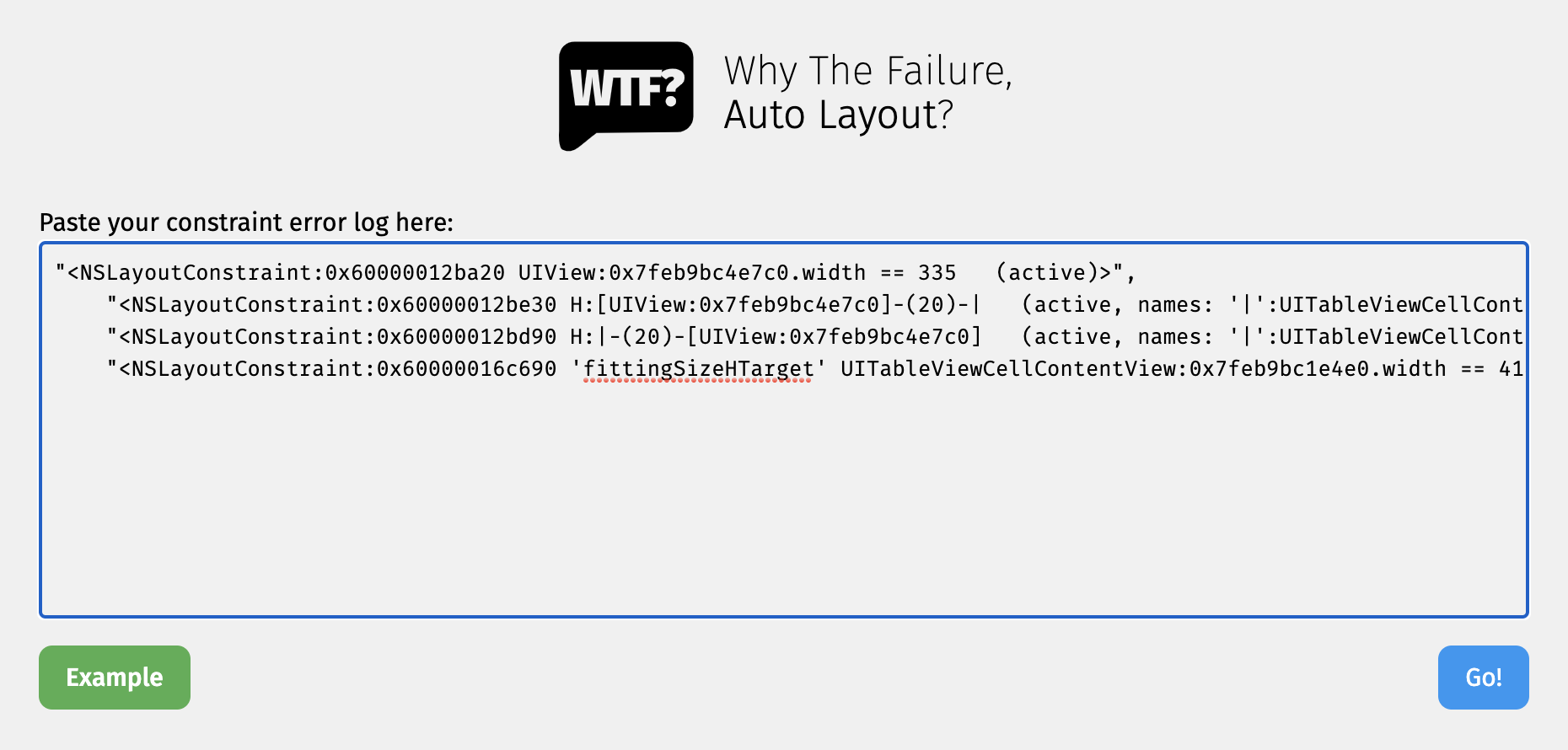Click the 'Why The Failure,' heading line

tap(868, 71)
